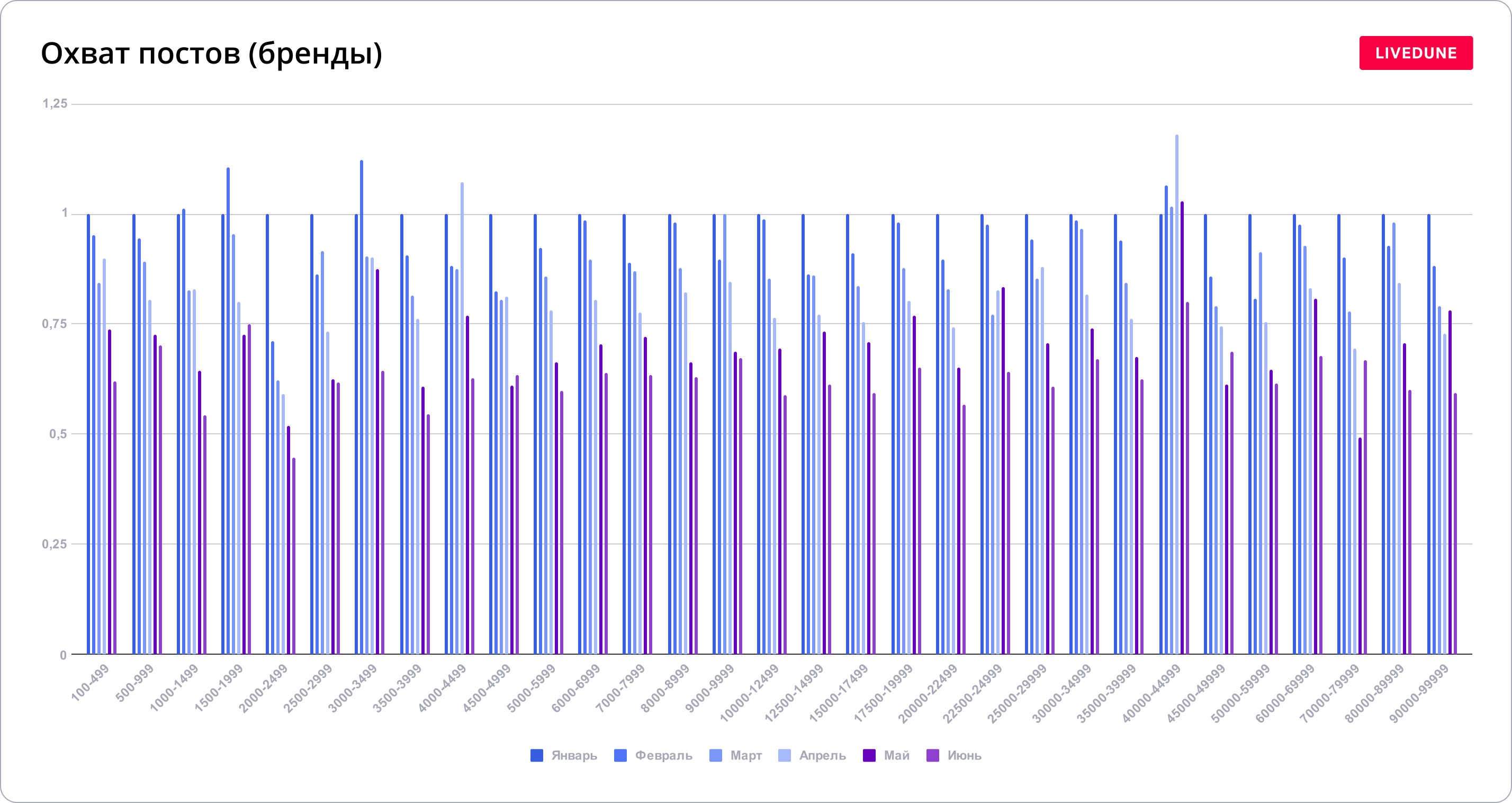Image resolution: width=1512 pixels, height=803 pixels.
Task: Click the Май legend color swatch
Action: (x=869, y=755)
